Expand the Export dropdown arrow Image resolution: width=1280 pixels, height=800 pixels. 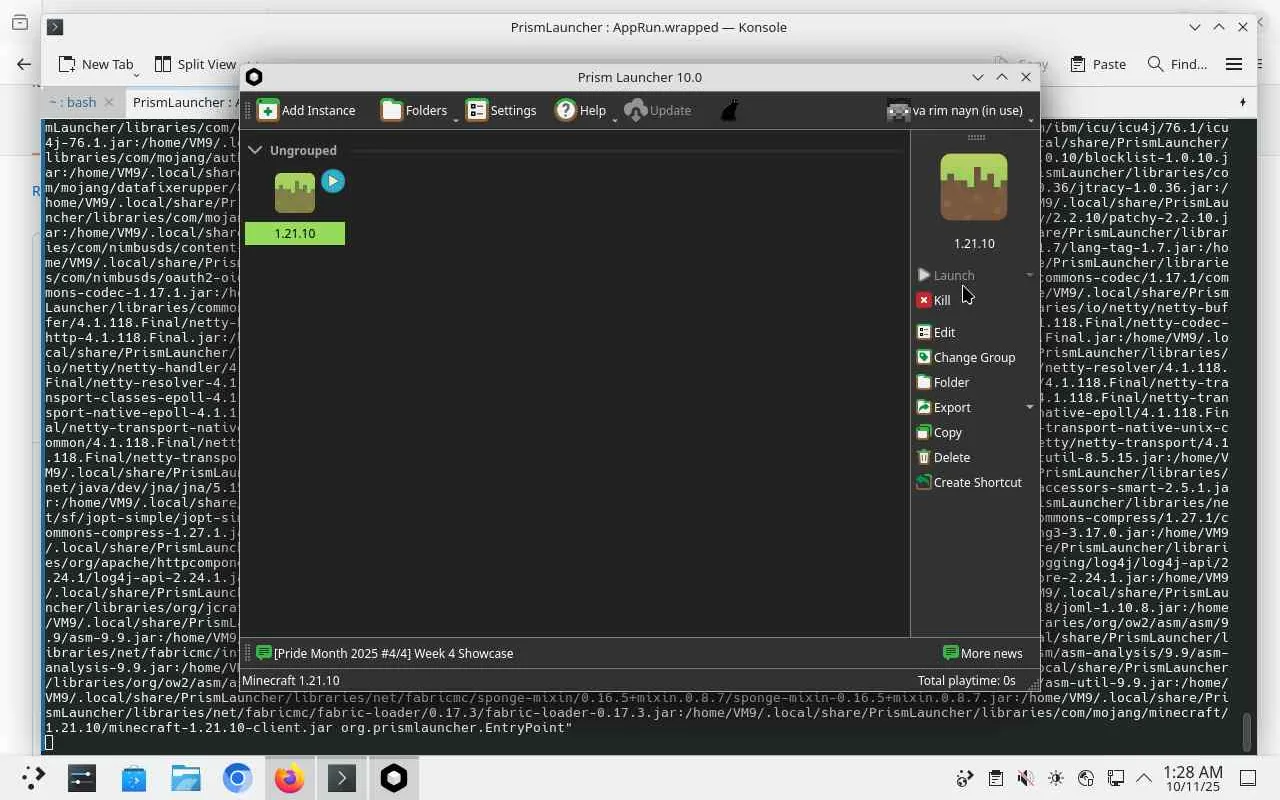pos(1030,407)
